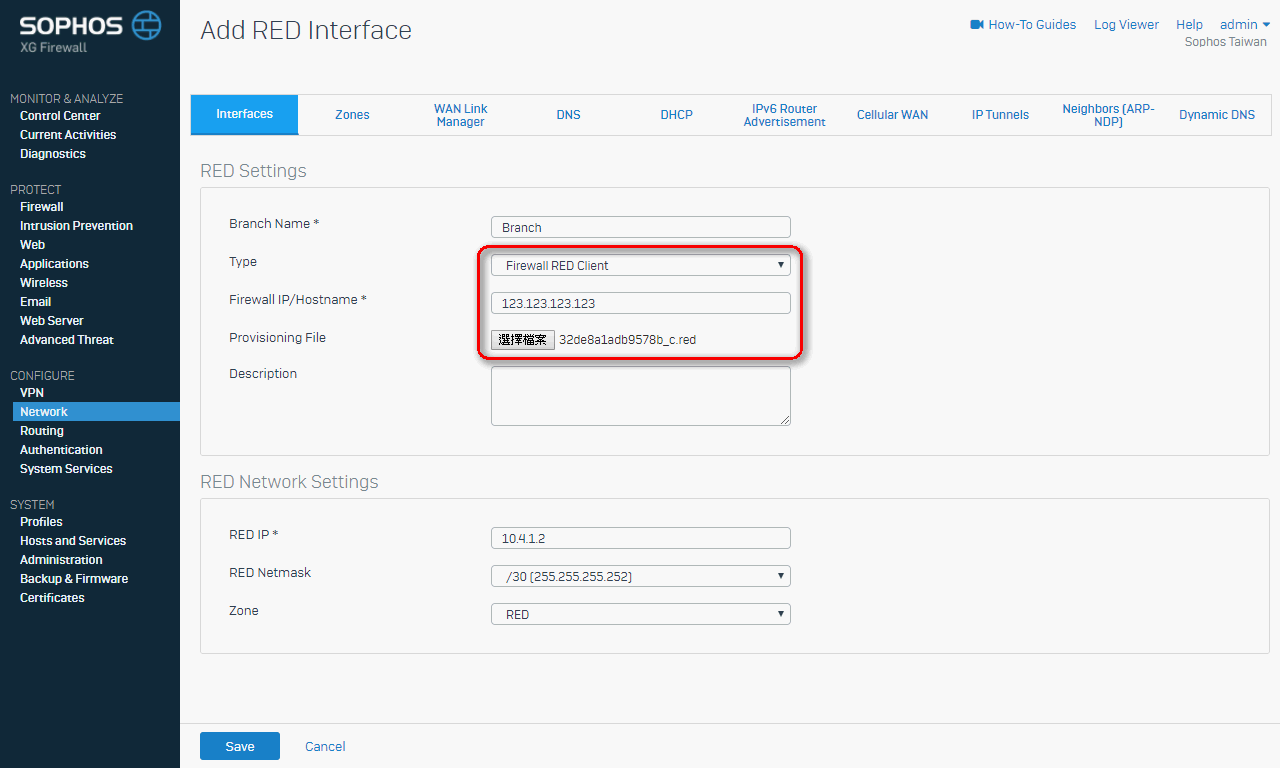
Task: Expand the RED Netmask dropdown
Action: (641, 576)
